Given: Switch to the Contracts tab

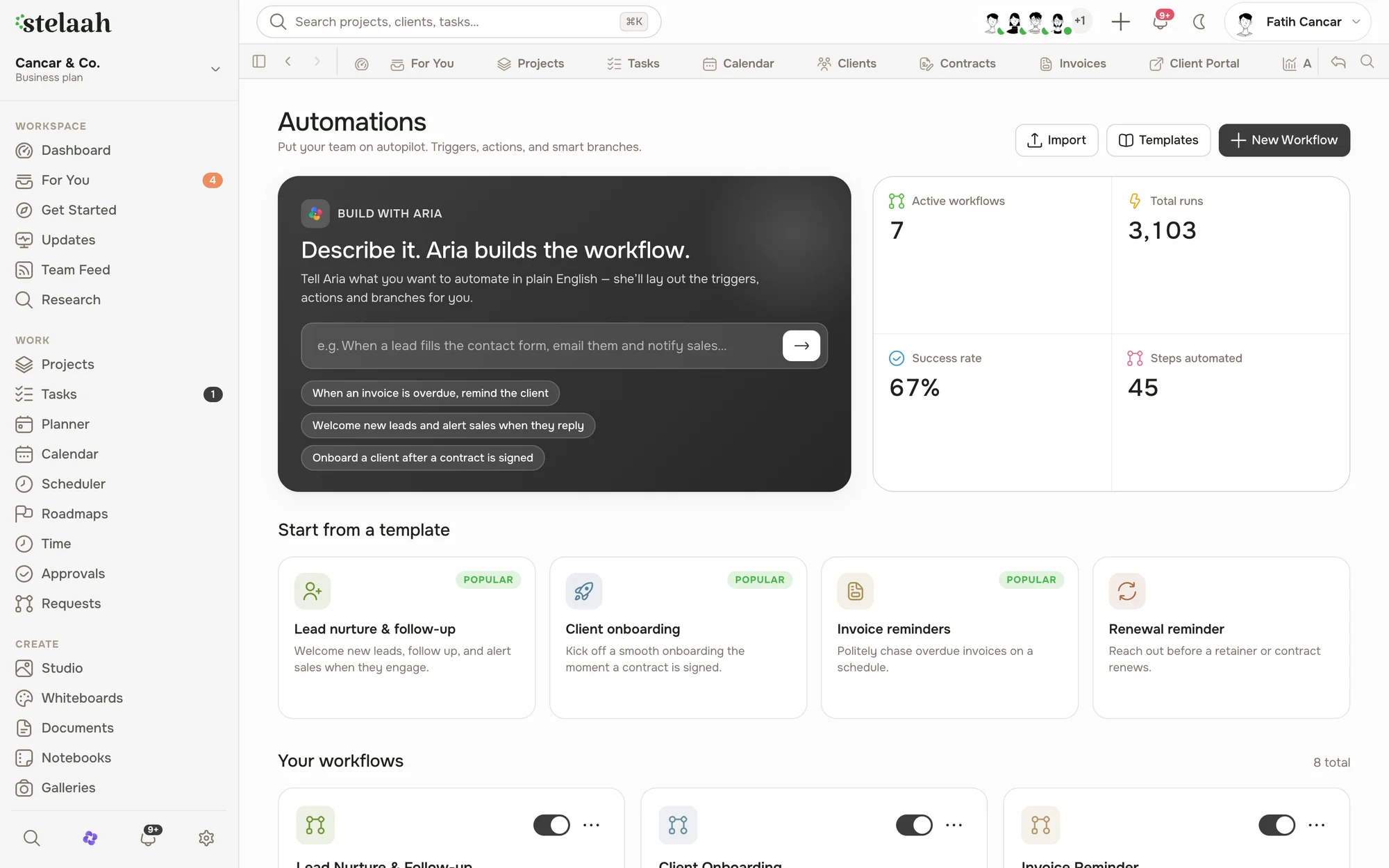Looking at the screenshot, I should tap(958, 64).
